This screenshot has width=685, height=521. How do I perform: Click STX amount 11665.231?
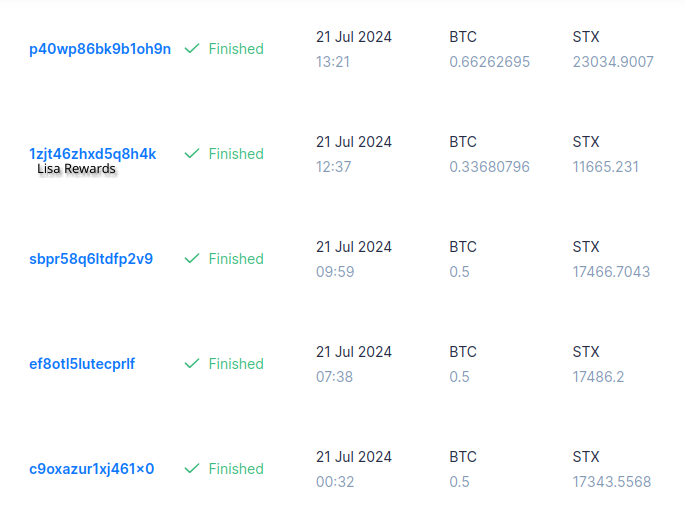click(x=606, y=167)
